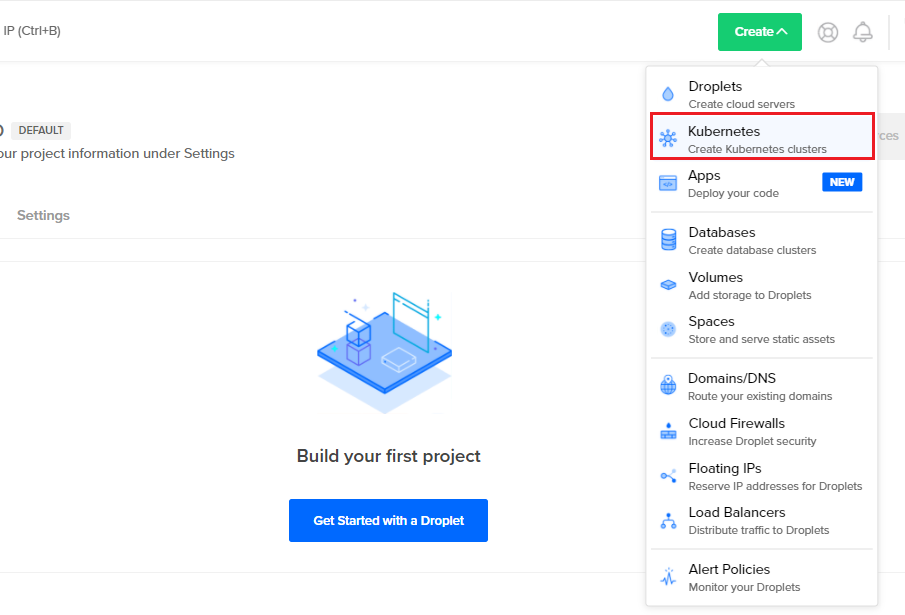Click the DEFAULT project badge
Viewport: 905px width, 615px height.
click(41, 130)
